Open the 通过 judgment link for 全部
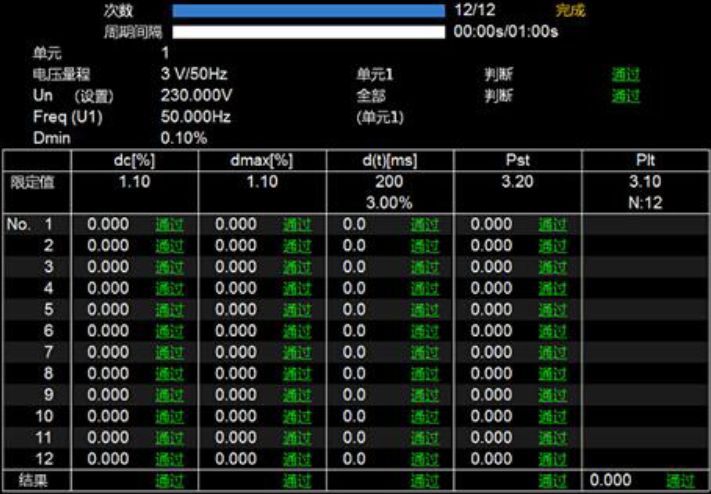This screenshot has width=711, height=494. pyautogui.click(x=626, y=96)
